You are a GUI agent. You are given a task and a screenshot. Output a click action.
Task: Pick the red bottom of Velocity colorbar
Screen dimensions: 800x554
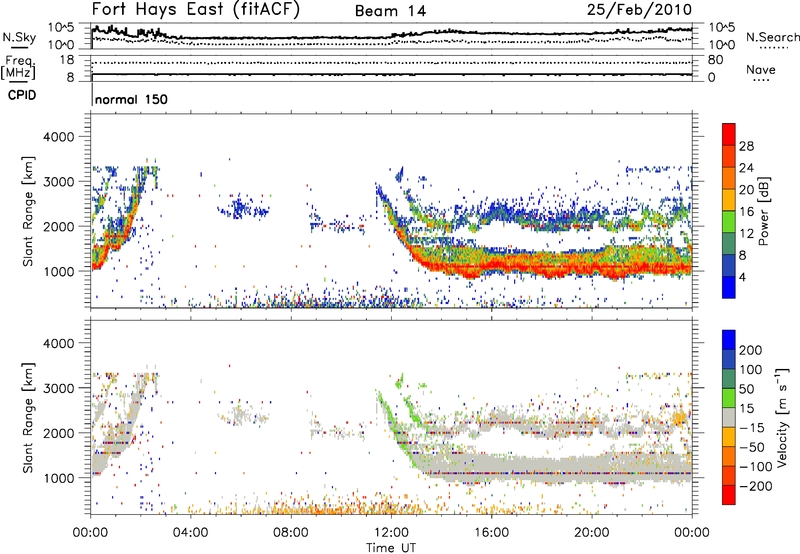click(x=729, y=495)
